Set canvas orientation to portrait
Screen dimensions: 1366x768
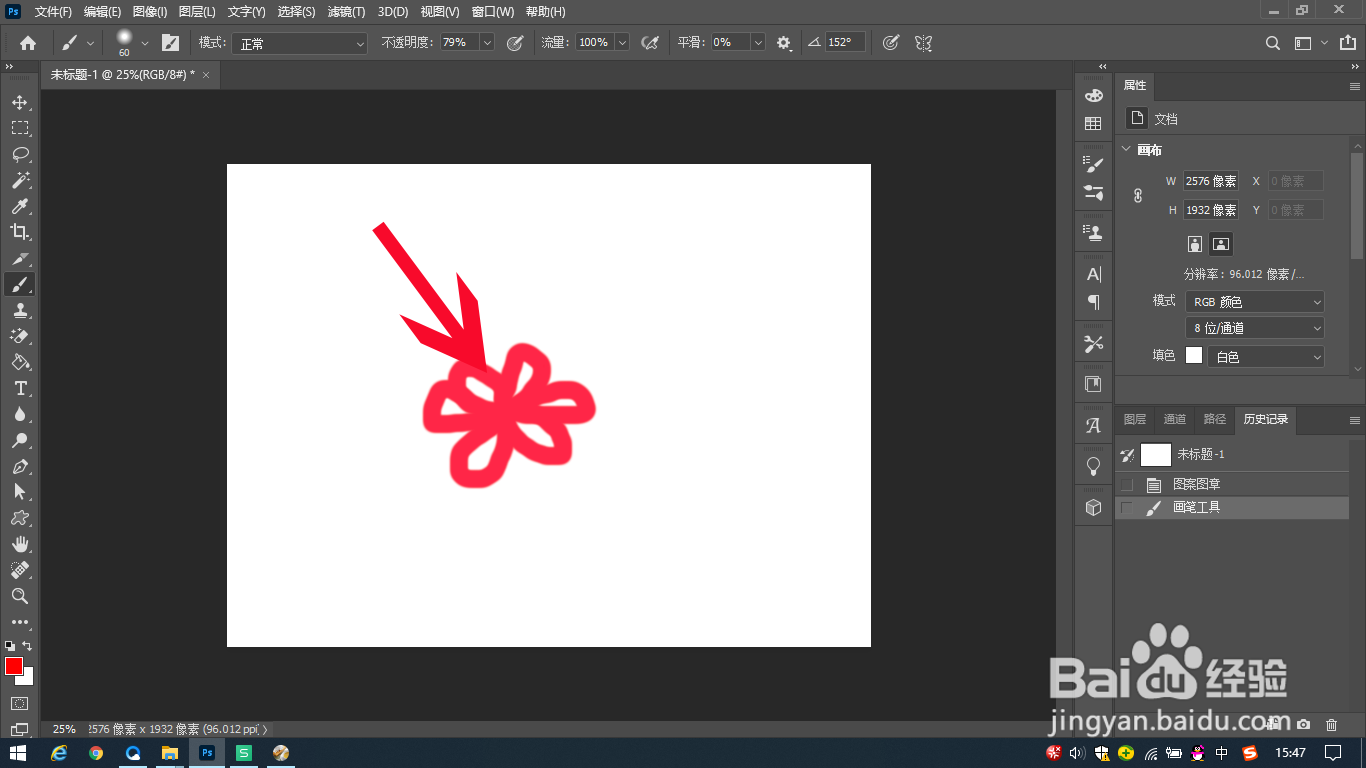(1194, 244)
